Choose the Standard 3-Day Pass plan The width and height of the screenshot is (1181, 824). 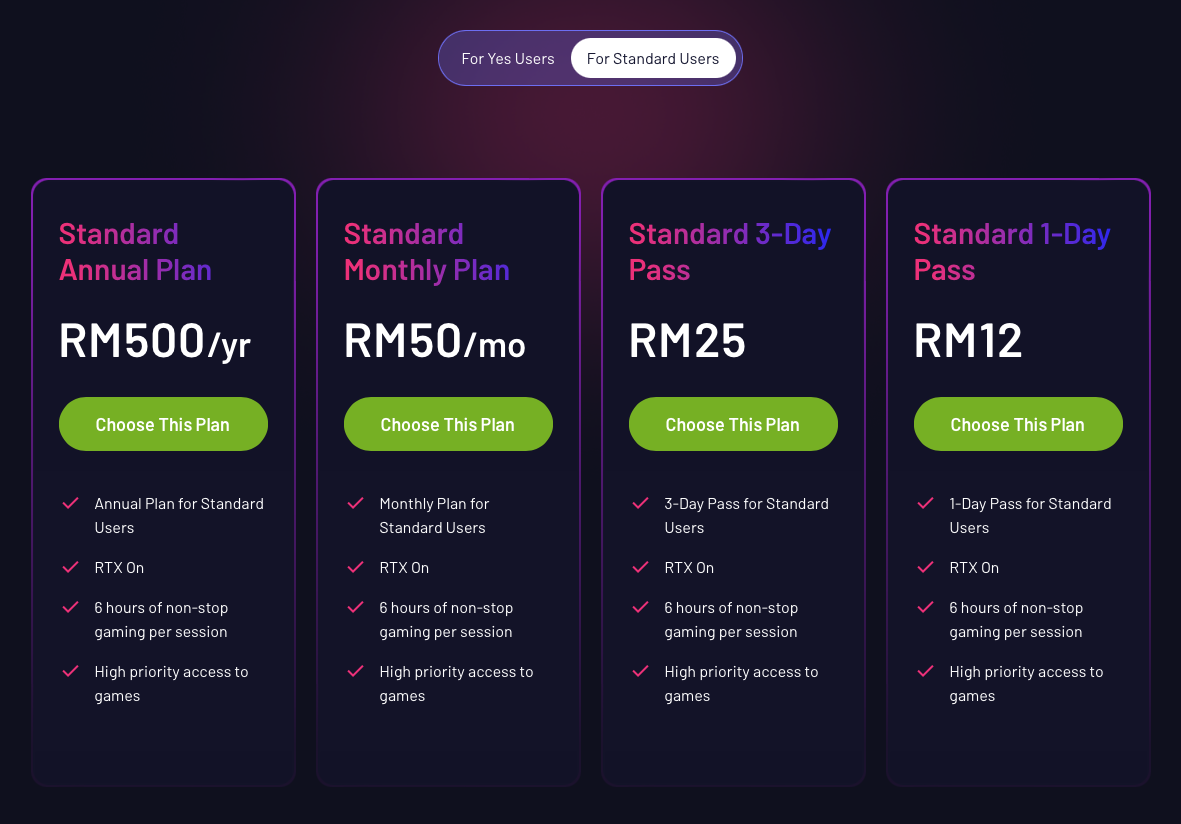click(733, 424)
